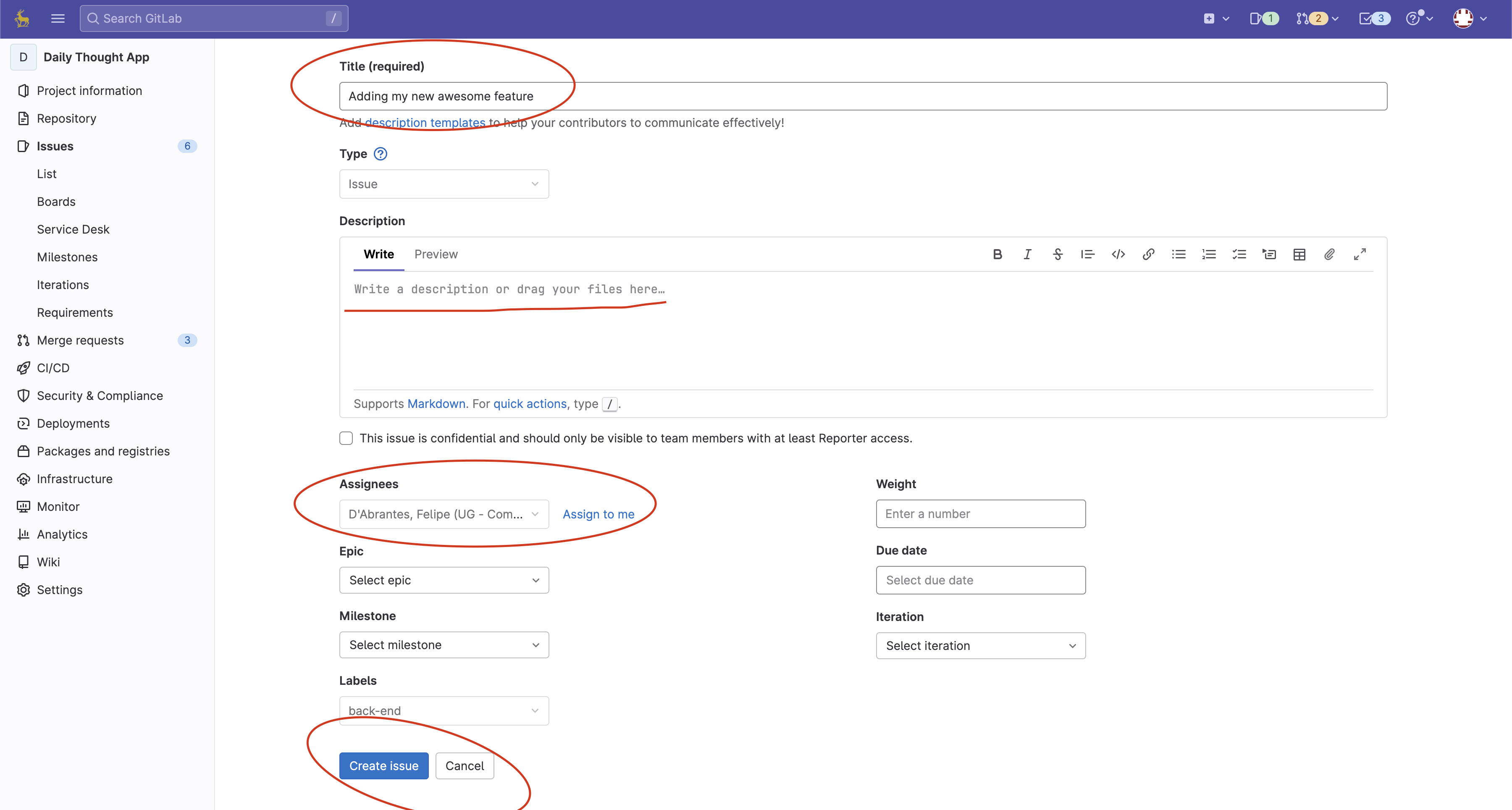Insert code in description
The width and height of the screenshot is (1512, 810).
(x=1118, y=254)
